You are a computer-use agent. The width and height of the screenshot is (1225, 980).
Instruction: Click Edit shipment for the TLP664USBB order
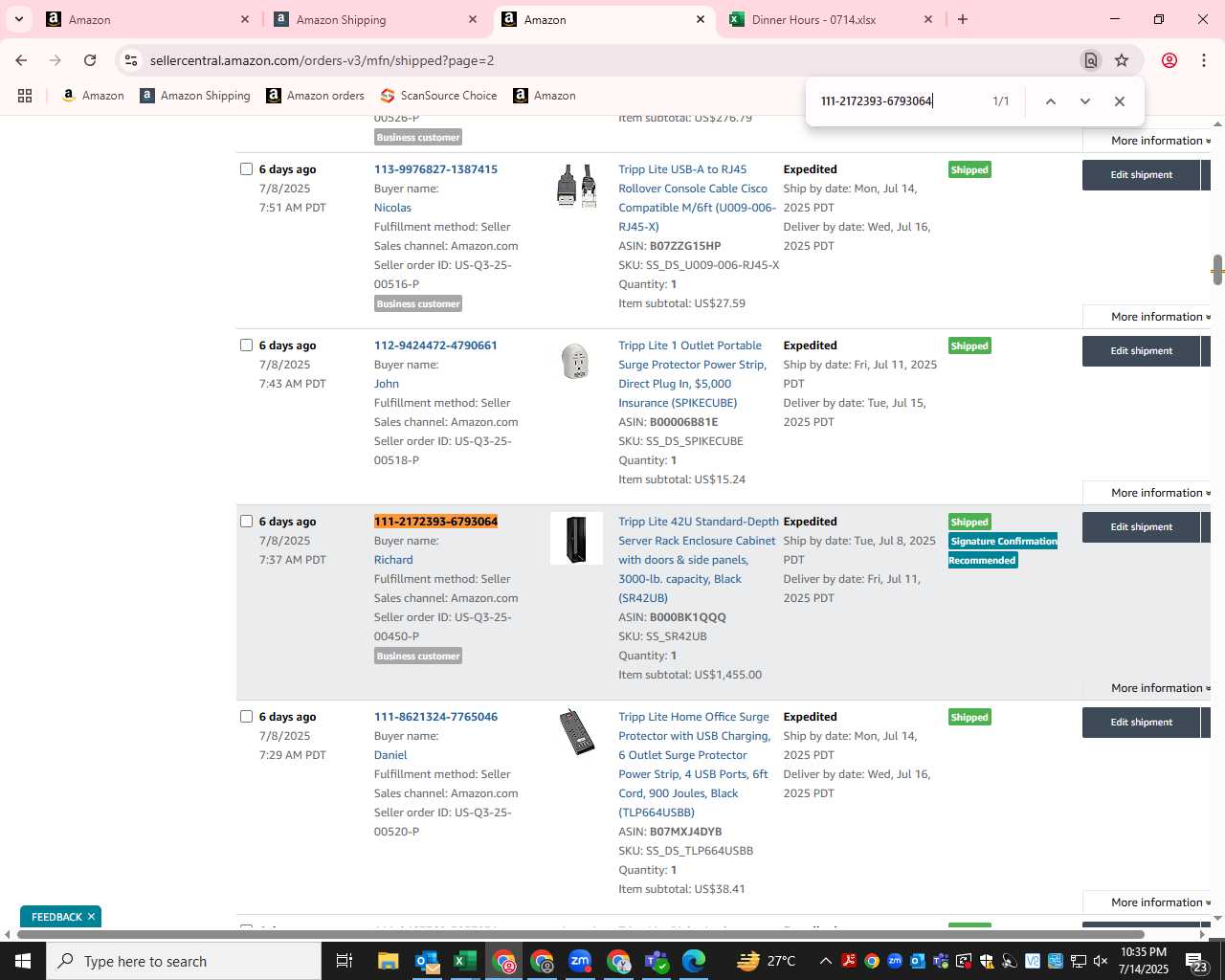click(1141, 723)
